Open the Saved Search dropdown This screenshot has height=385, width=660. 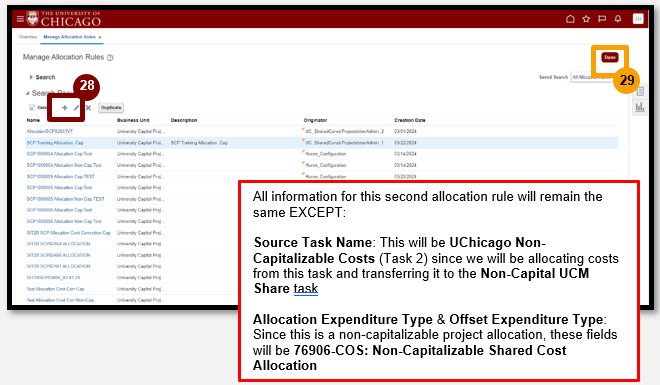coord(592,77)
